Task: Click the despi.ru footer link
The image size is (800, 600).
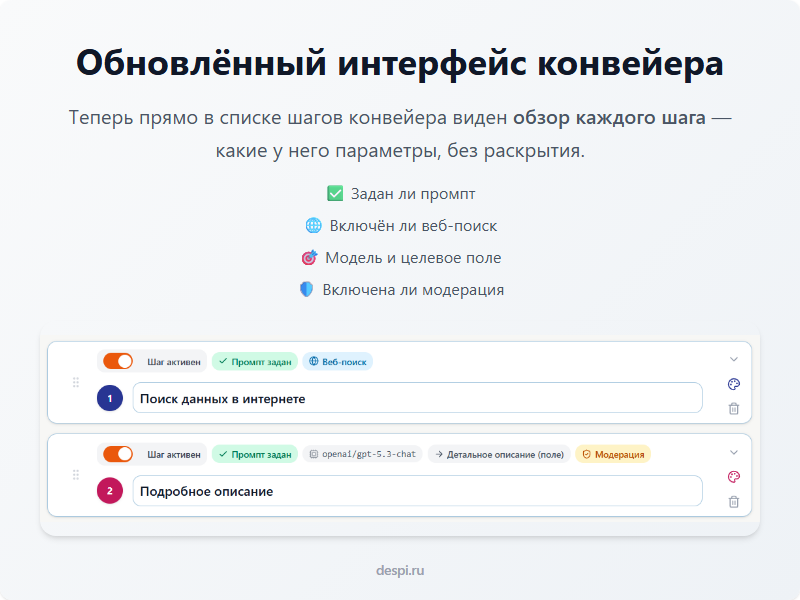Action: coord(400,570)
